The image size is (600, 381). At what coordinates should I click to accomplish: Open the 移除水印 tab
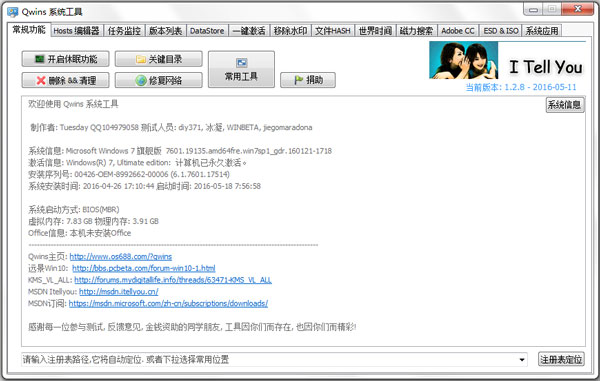tap(290, 31)
